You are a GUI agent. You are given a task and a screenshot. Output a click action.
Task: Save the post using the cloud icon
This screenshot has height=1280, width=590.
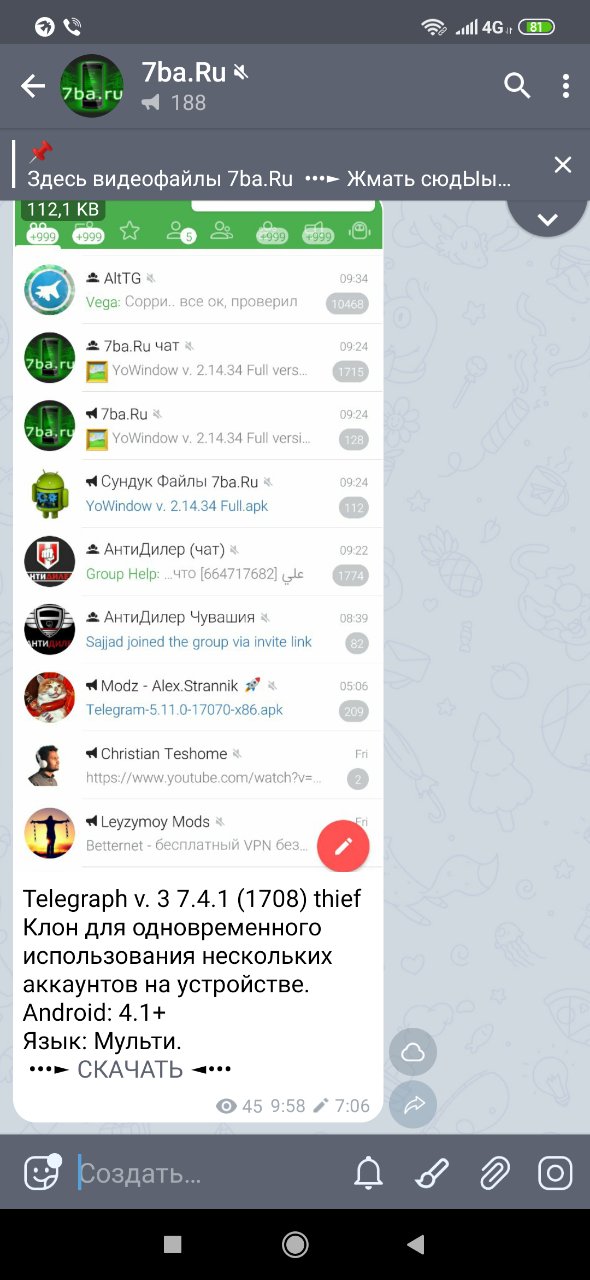[413, 1052]
